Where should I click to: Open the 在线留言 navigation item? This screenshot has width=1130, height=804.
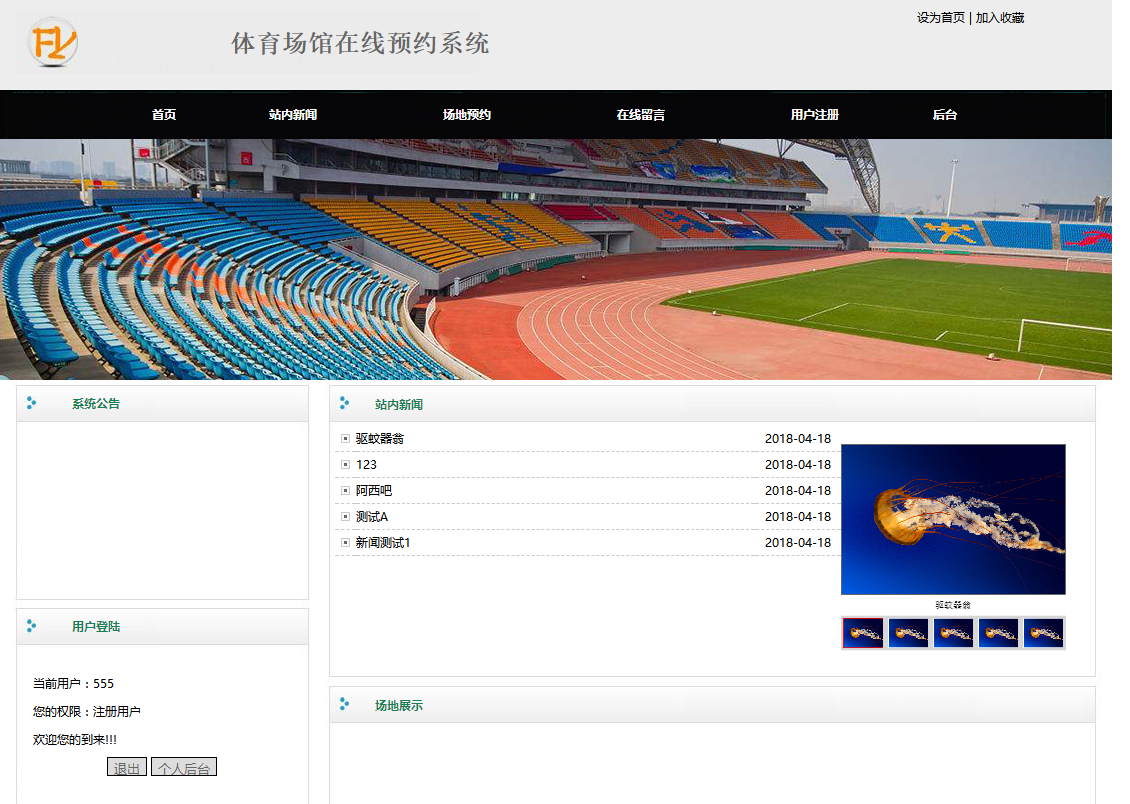641,115
